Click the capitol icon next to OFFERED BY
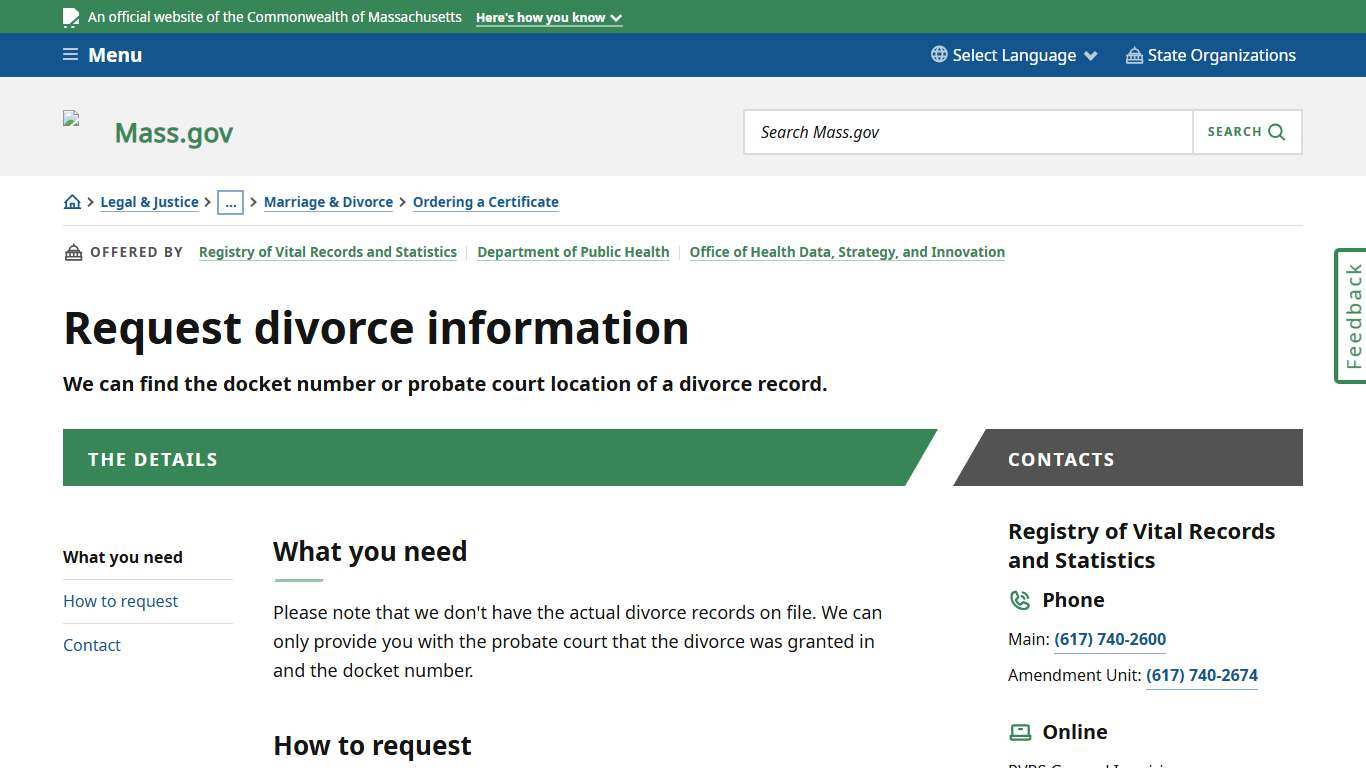 (x=73, y=251)
